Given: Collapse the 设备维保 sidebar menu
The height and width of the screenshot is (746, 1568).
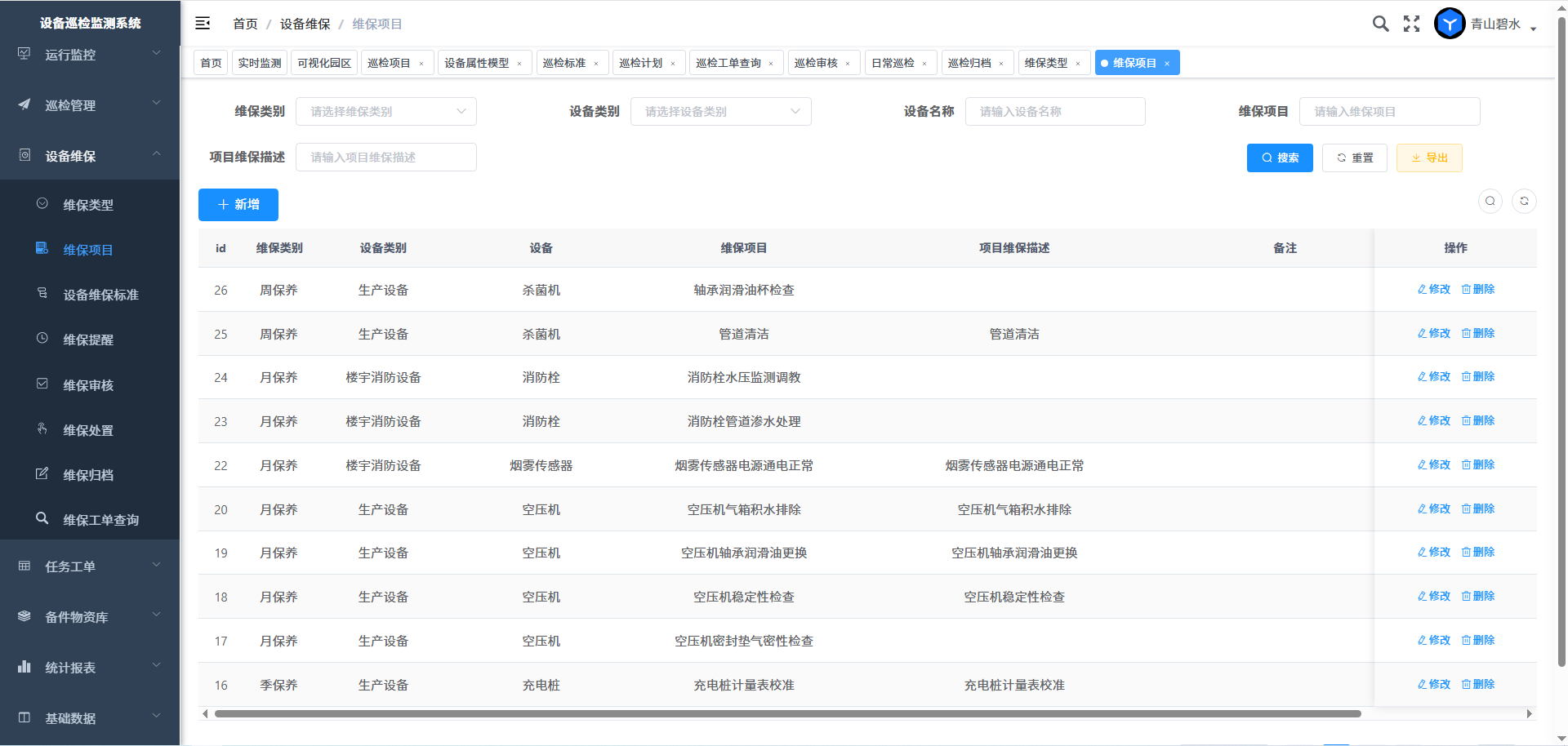Looking at the screenshot, I should 90,156.
